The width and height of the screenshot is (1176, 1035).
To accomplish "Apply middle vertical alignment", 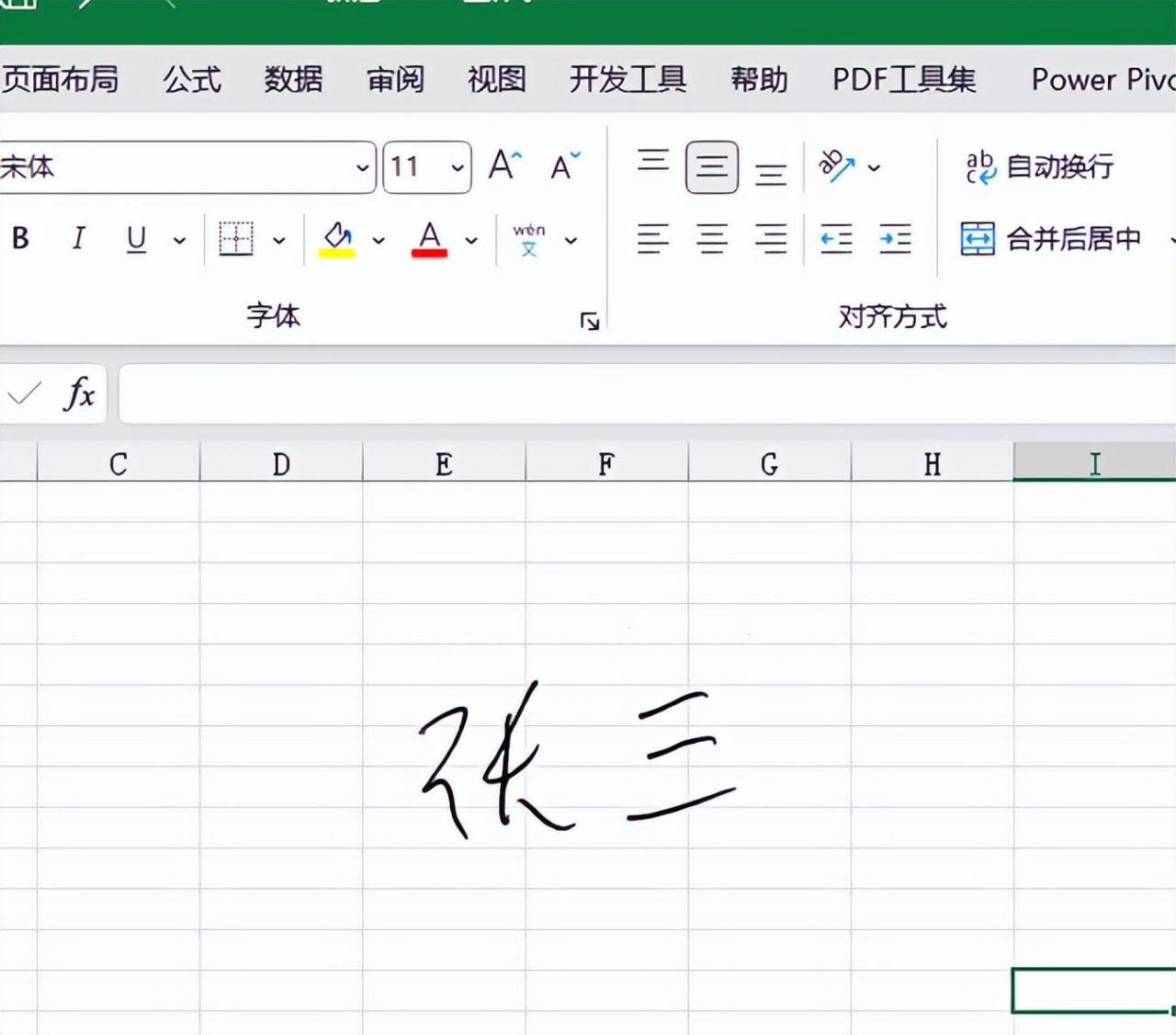I will (712, 166).
